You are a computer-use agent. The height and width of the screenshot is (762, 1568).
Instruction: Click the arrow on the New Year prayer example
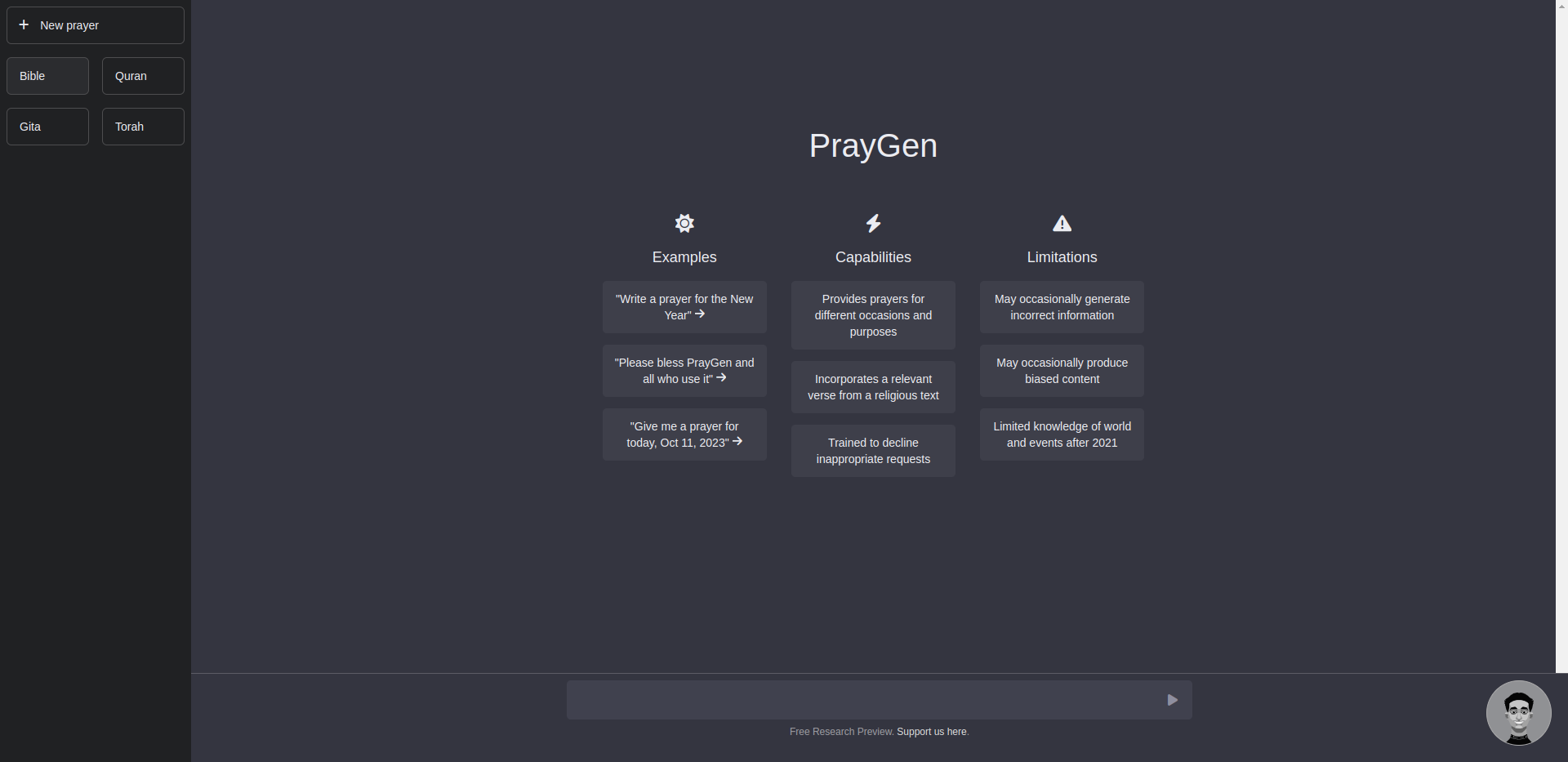pos(700,314)
